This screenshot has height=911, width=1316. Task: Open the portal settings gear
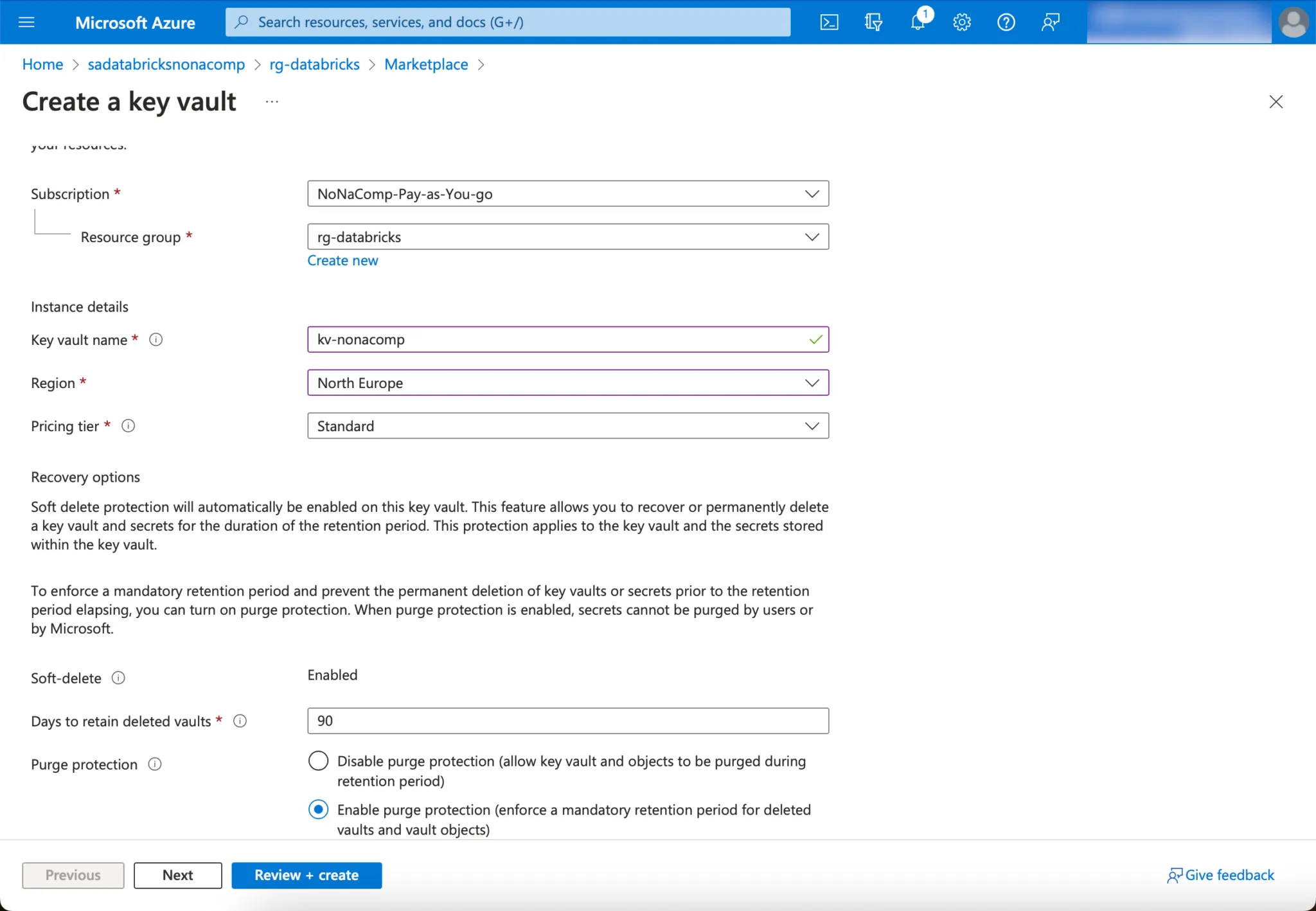962,22
